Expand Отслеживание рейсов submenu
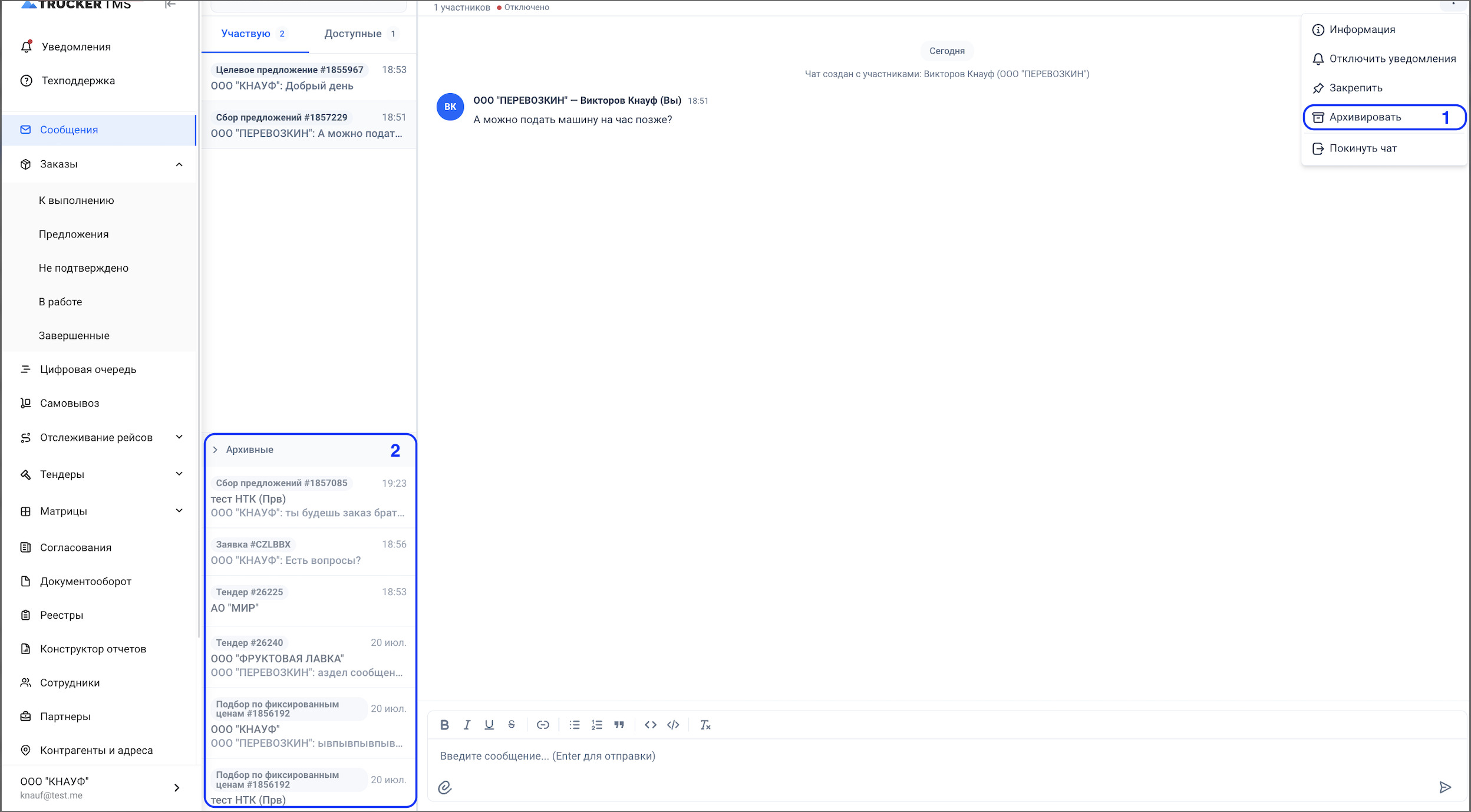This screenshot has width=1471, height=812. [179, 437]
